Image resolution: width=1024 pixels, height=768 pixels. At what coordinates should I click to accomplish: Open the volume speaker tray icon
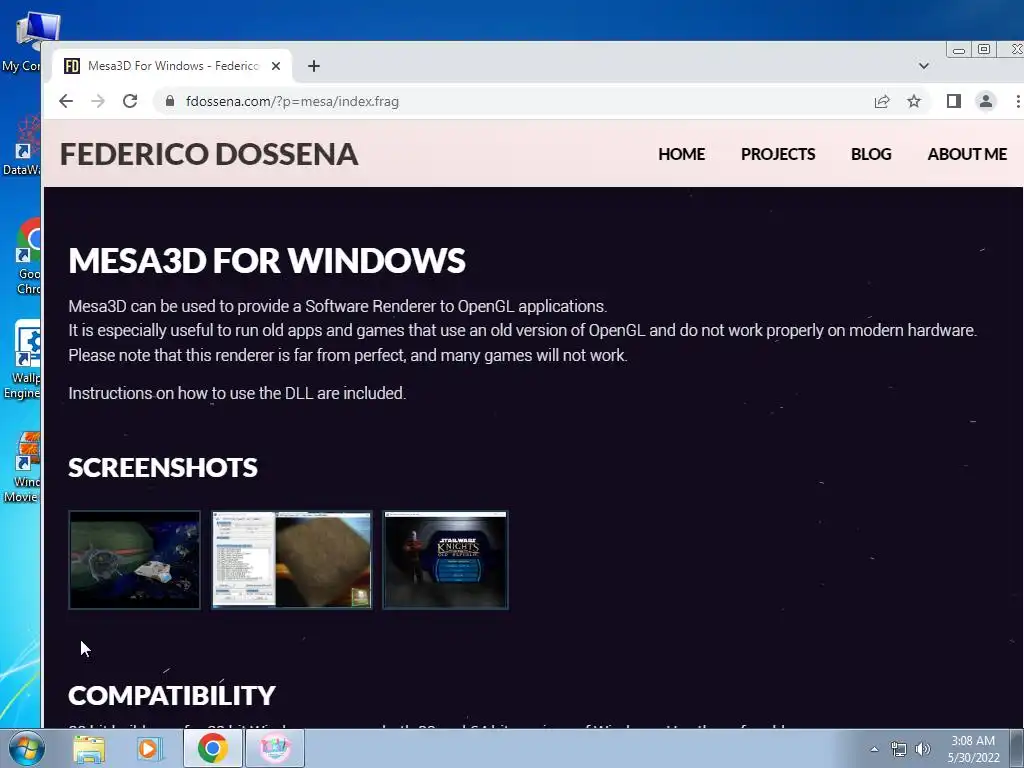click(x=923, y=749)
